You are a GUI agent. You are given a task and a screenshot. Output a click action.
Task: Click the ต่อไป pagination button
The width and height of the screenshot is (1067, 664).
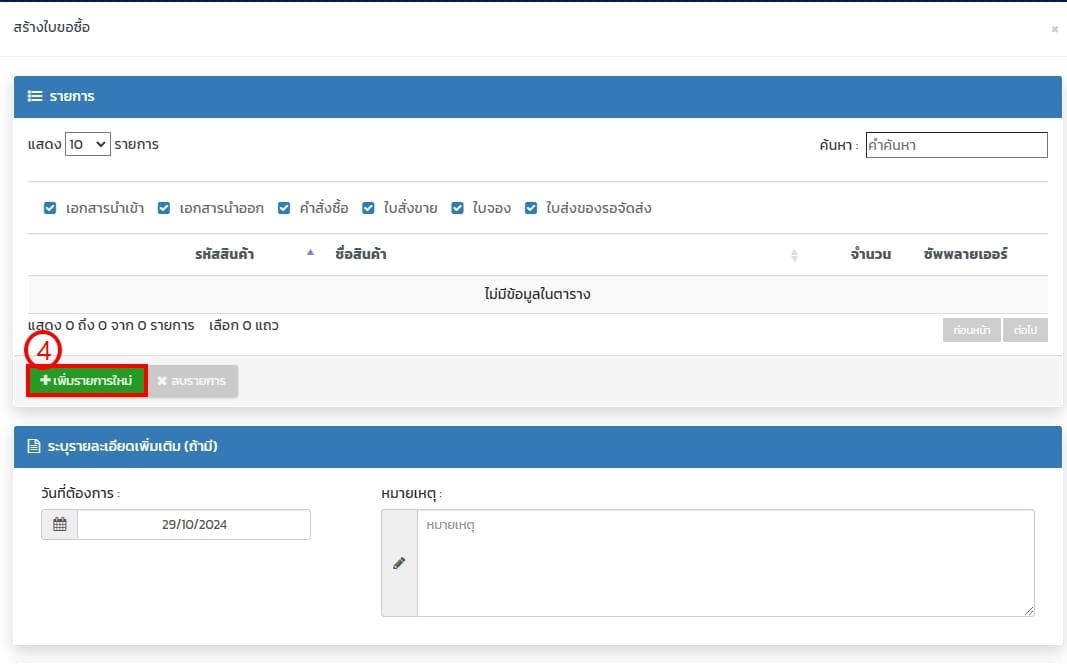(x=1025, y=330)
